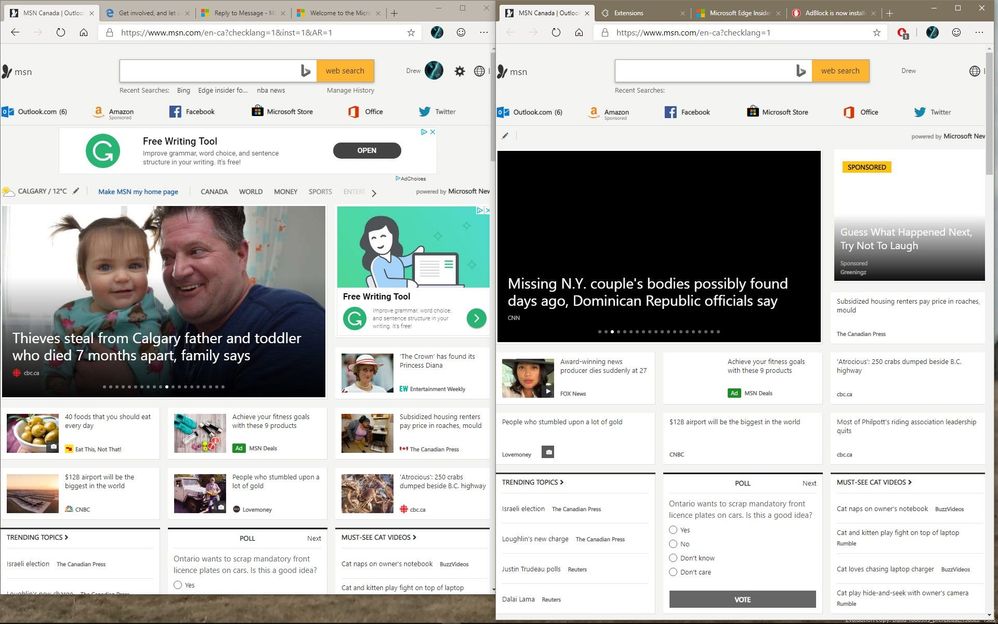Expand Must-See Cat Videos in left window
The width and height of the screenshot is (998, 624).
378,537
